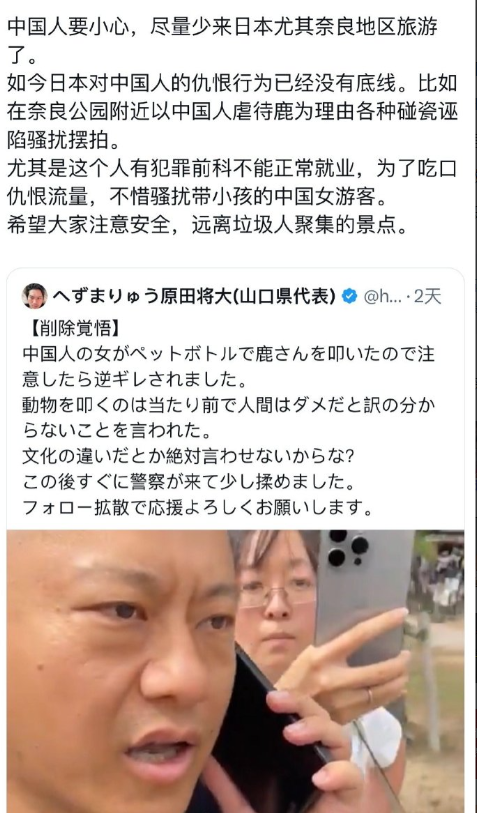This screenshot has width=477, height=813.
Task: Click the blue verified badge
Action: click(x=349, y=297)
